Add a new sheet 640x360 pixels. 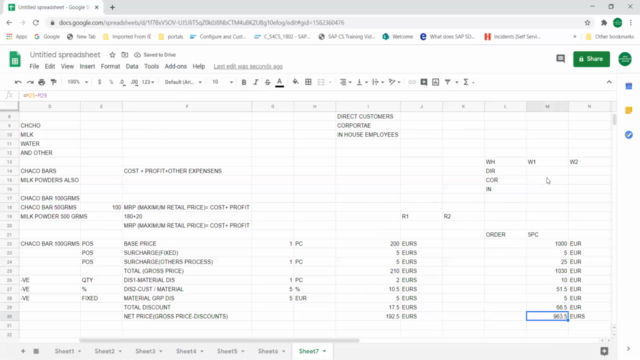pos(23,351)
